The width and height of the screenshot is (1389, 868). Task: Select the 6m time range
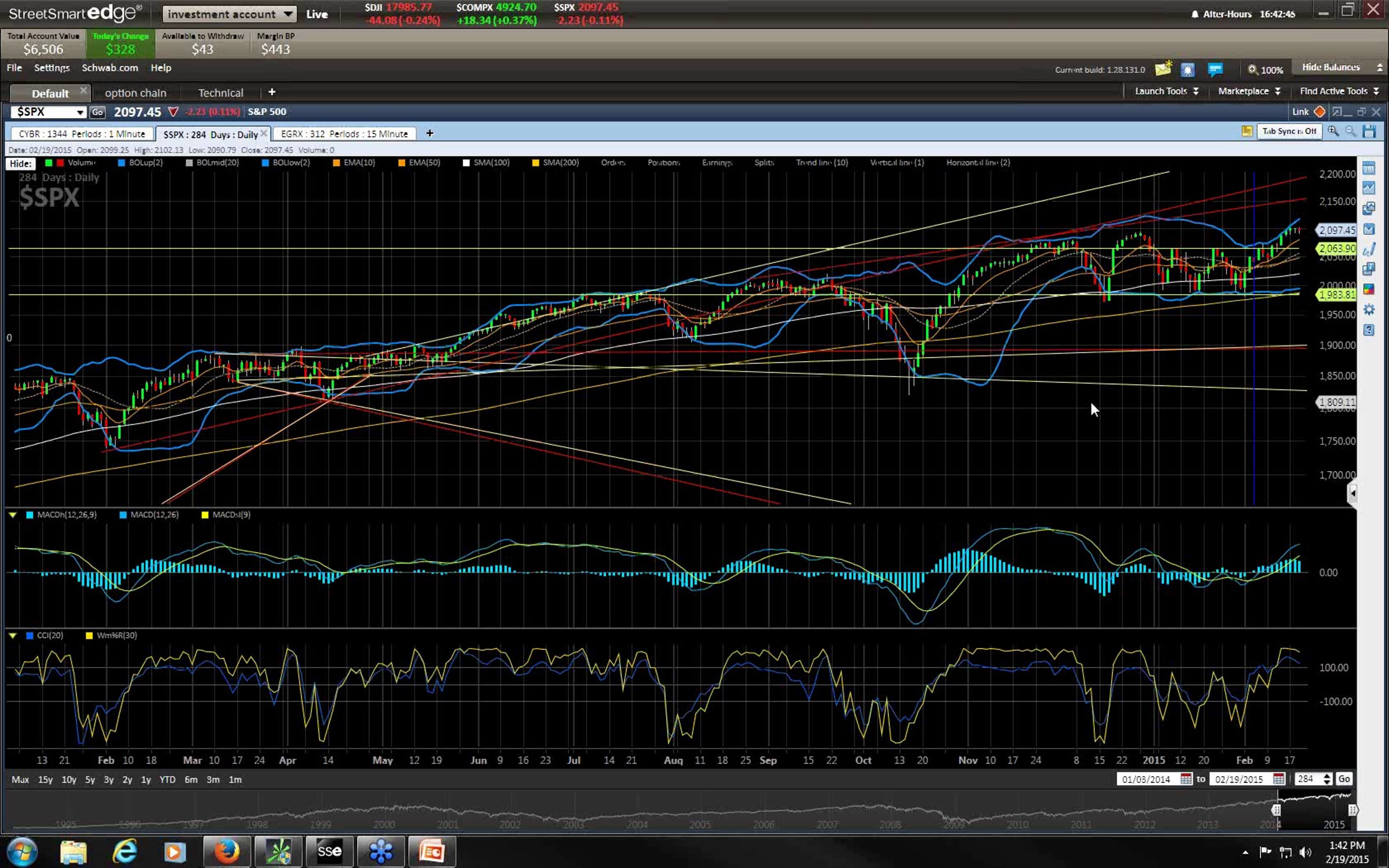coord(190,779)
